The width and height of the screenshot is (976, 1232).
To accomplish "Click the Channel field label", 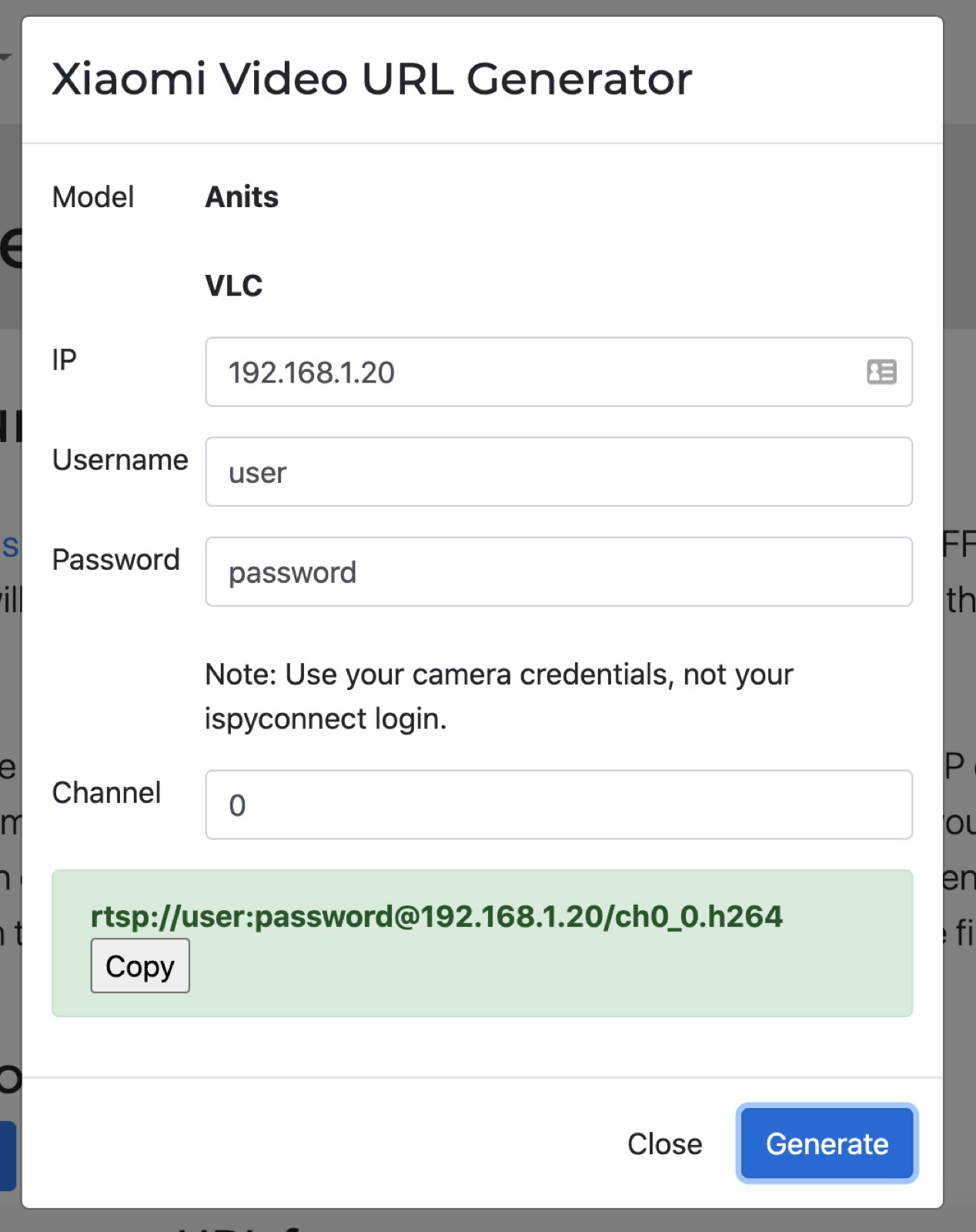I will pyautogui.click(x=106, y=792).
